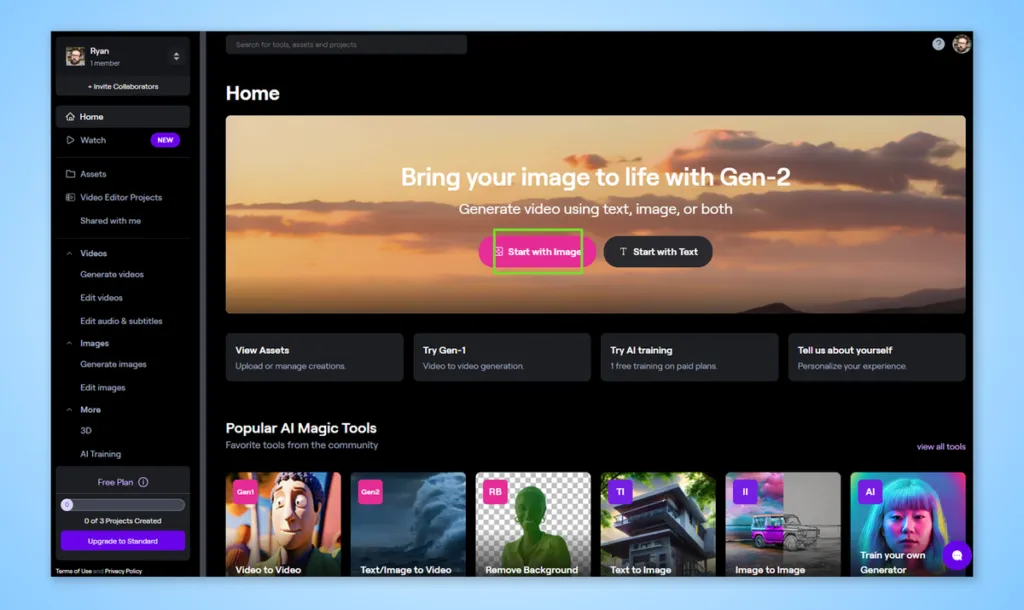Open the help question mark icon

coord(938,44)
